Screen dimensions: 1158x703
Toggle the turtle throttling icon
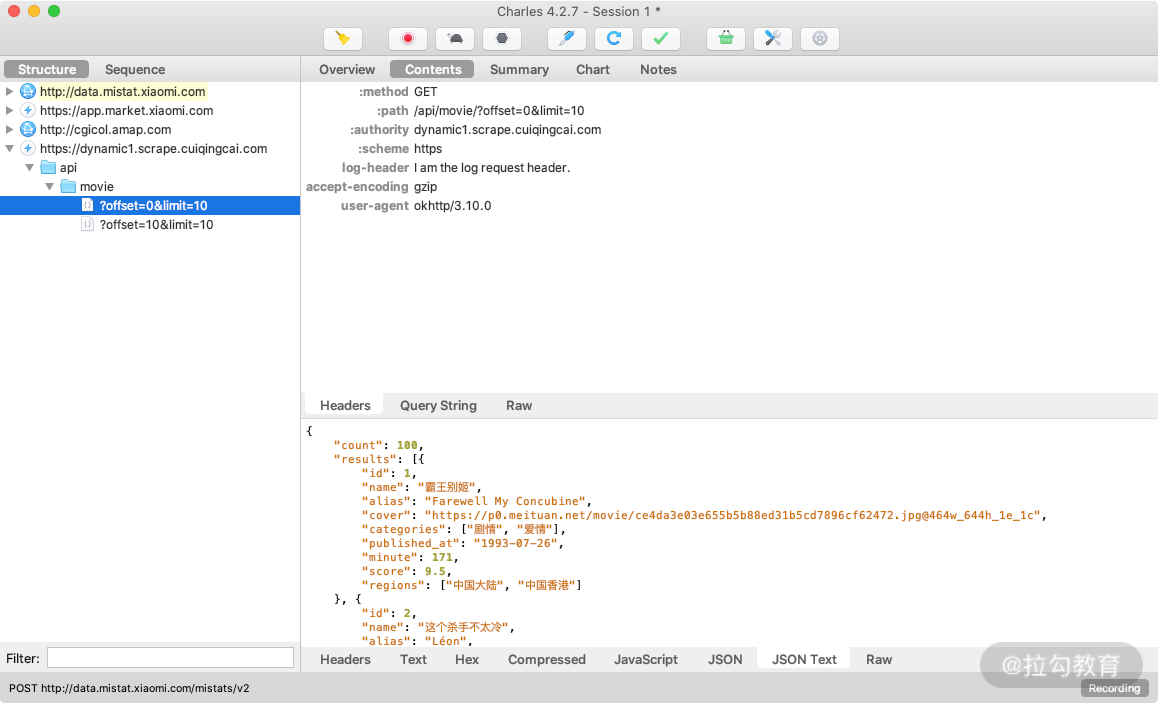(455, 39)
